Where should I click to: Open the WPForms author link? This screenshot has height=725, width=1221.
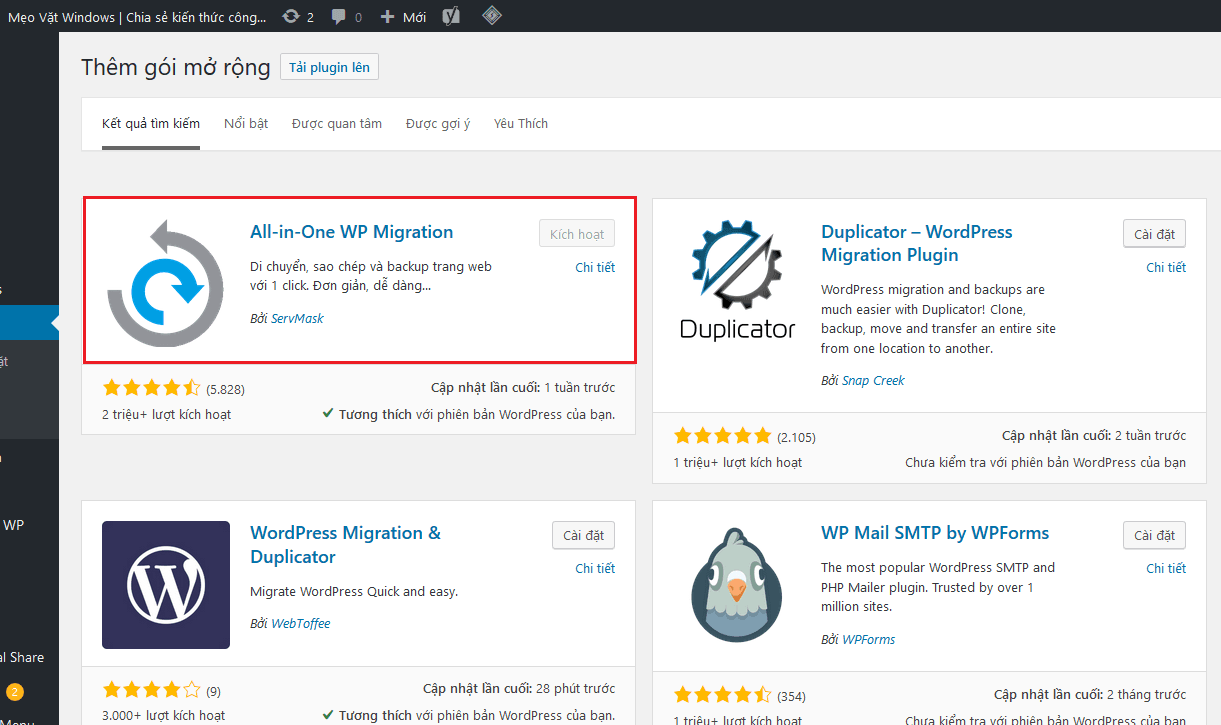pos(868,639)
